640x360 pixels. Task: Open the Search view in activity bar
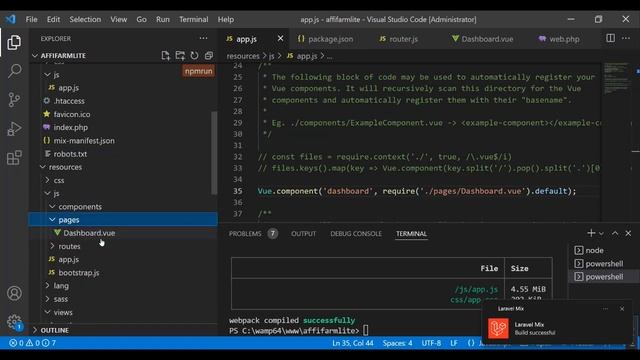14,71
